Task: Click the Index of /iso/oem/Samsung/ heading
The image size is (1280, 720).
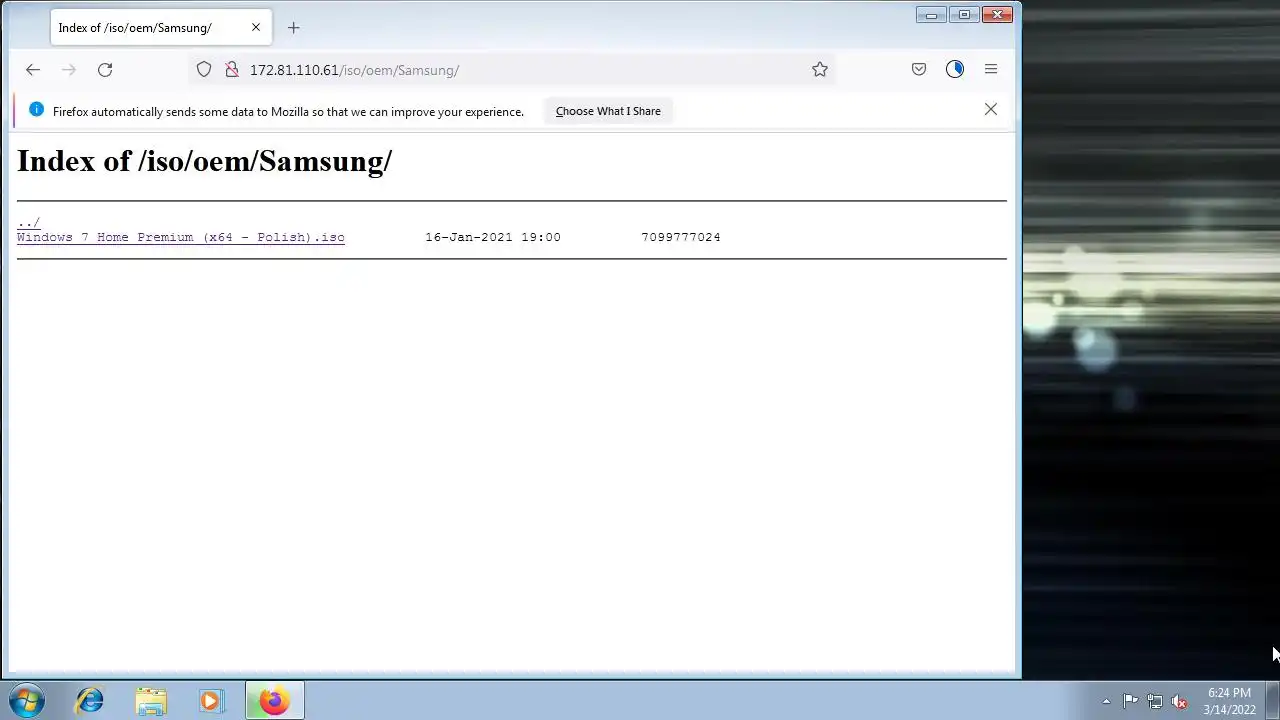Action: (x=204, y=161)
